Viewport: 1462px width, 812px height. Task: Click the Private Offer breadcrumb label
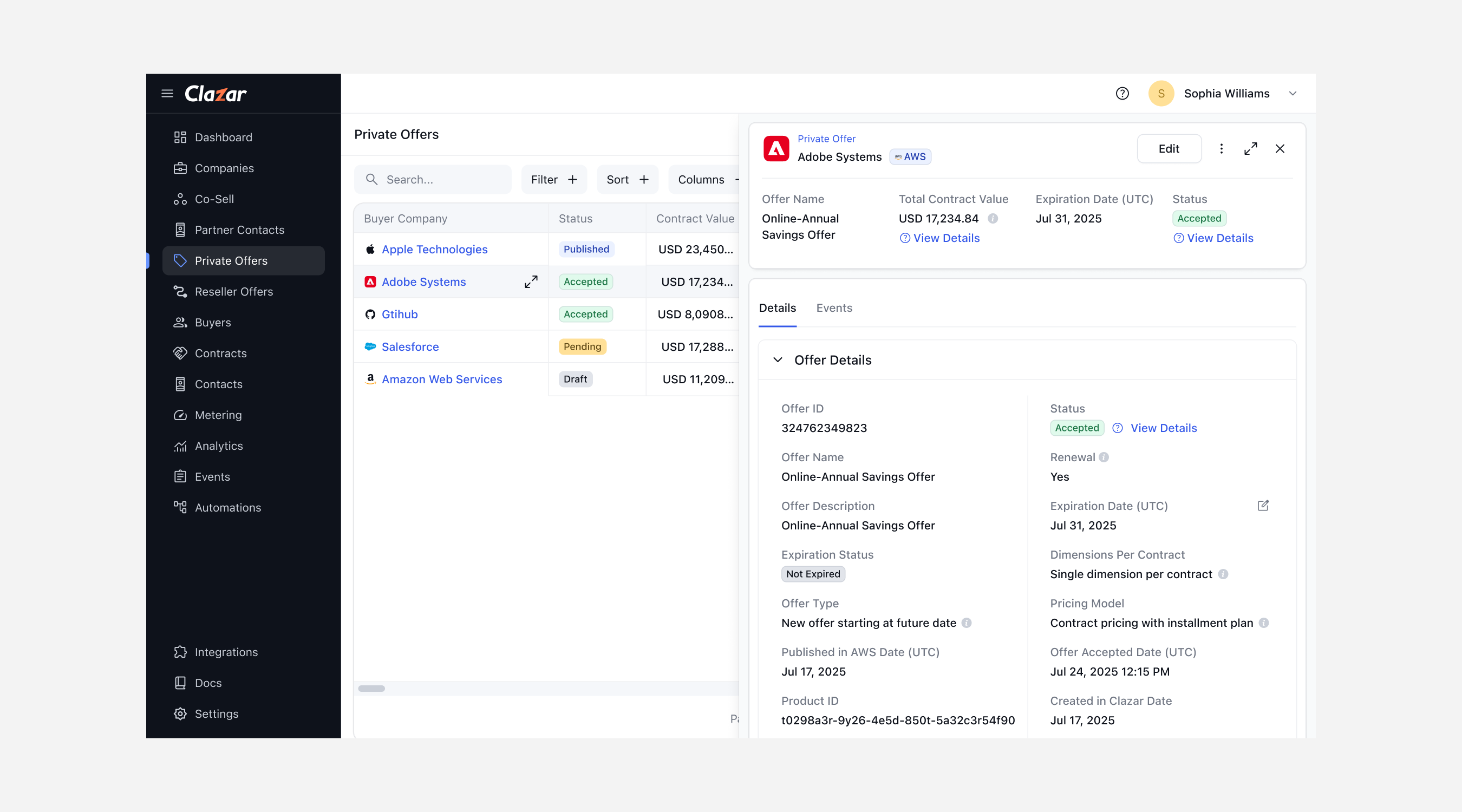coord(826,139)
